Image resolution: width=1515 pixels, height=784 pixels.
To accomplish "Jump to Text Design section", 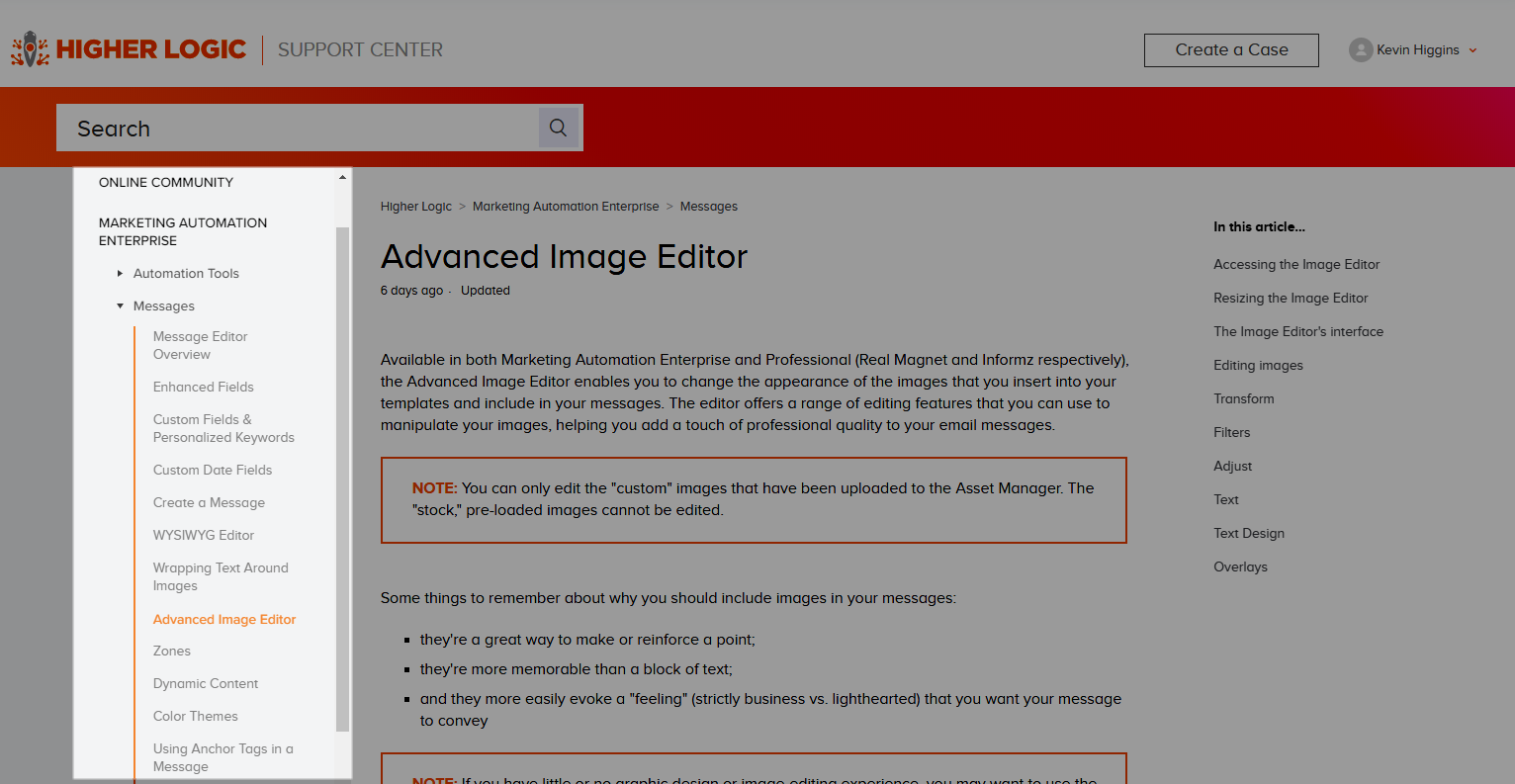I will 1249,533.
